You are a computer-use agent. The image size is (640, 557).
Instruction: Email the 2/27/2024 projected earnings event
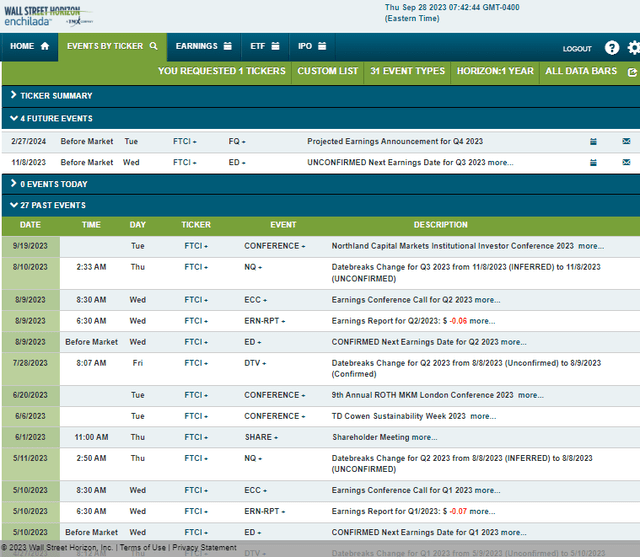pyautogui.click(x=626, y=141)
